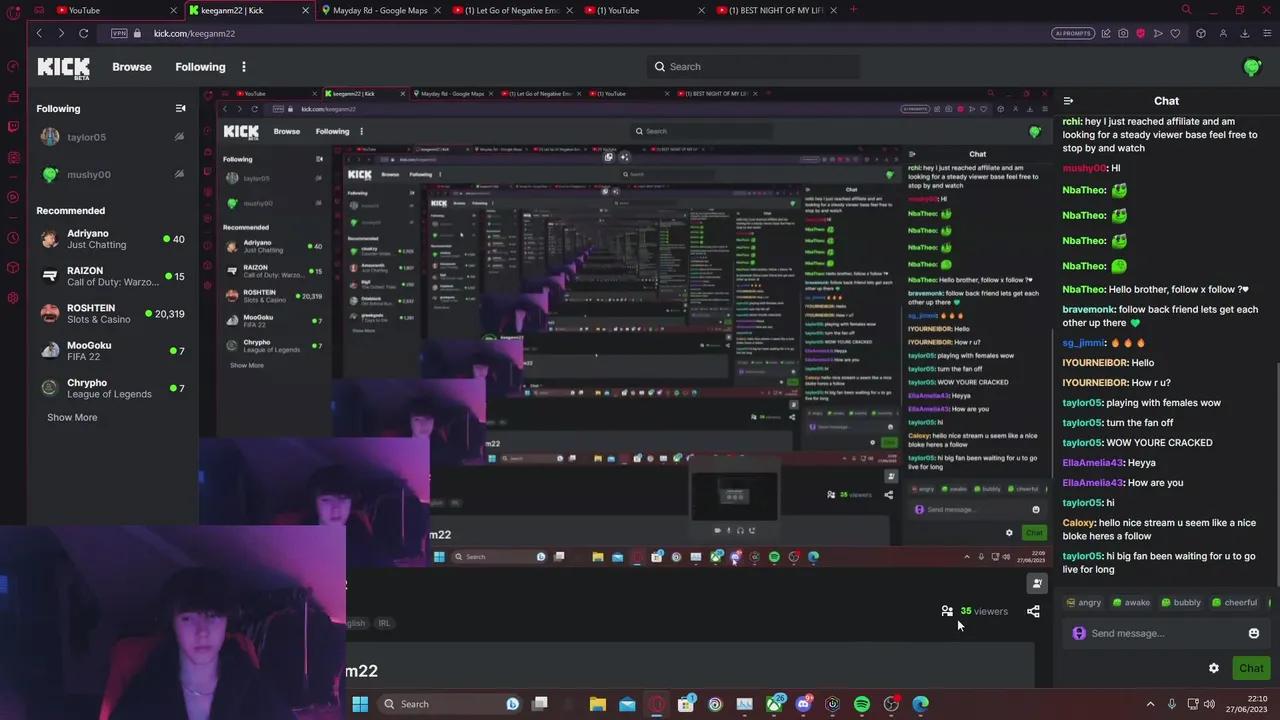Screen dimensions: 1280x720
Task: Open a new browser tab
Action: click(x=853, y=10)
